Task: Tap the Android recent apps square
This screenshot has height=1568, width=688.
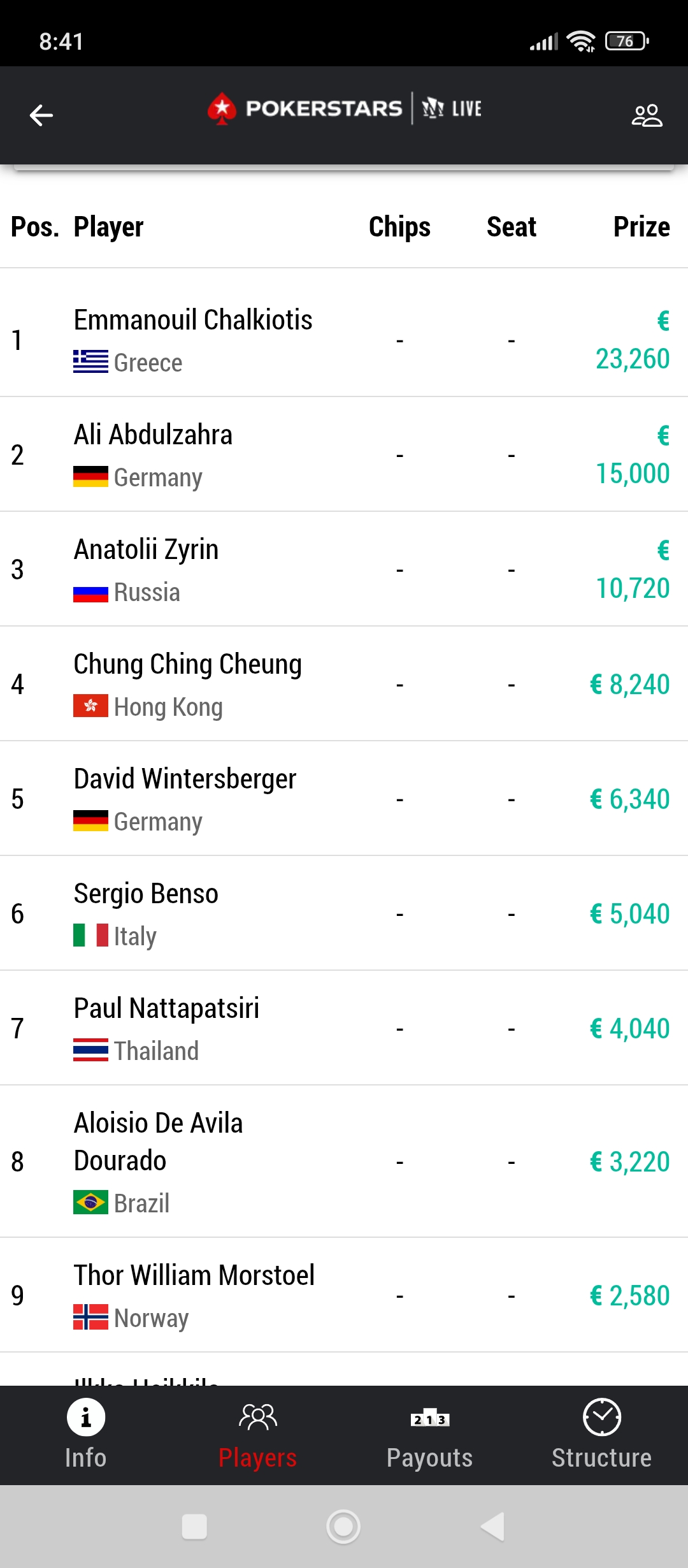Action: [x=194, y=1527]
